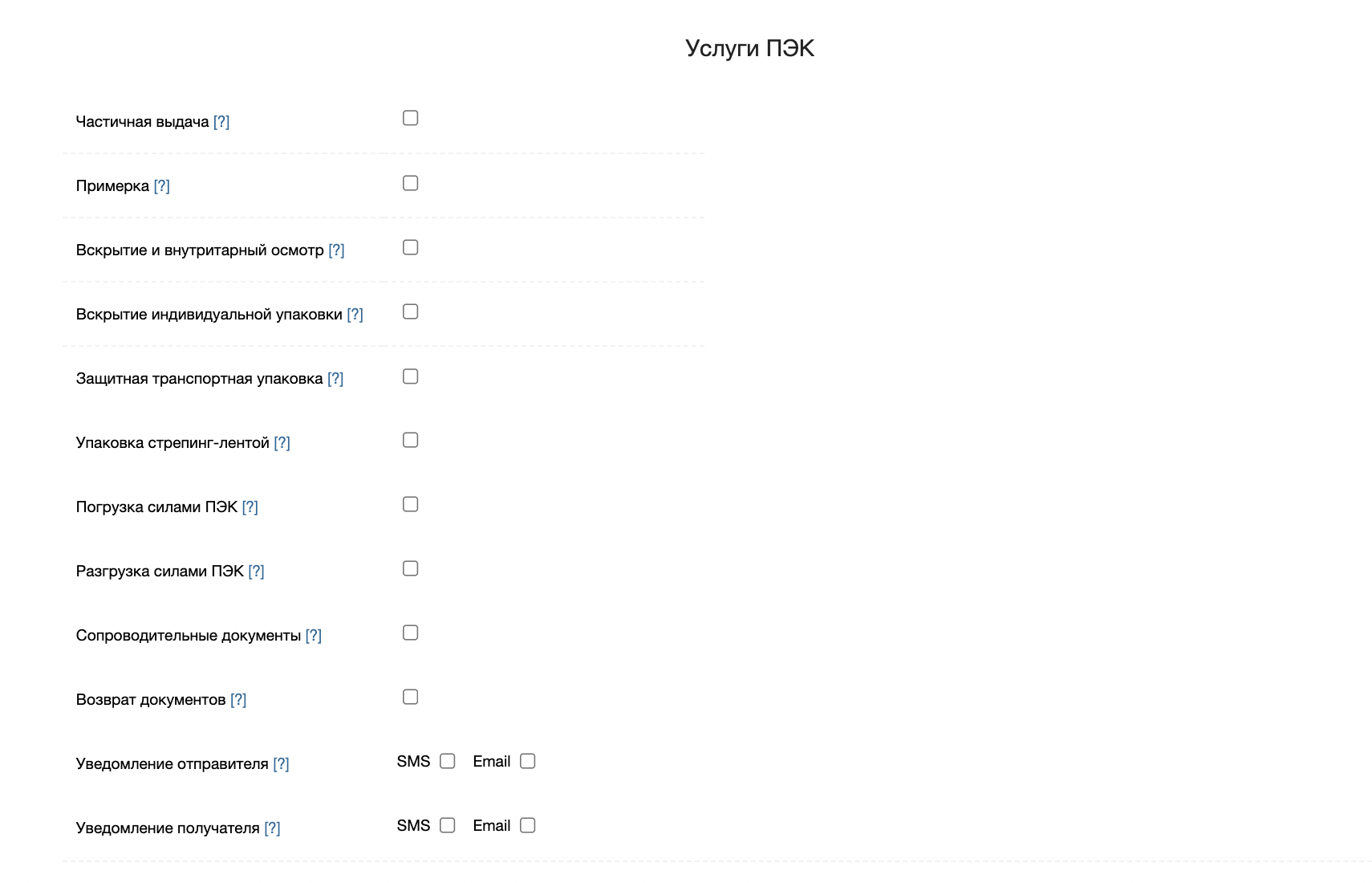Check Email for Уведомление получателя

[x=527, y=825]
